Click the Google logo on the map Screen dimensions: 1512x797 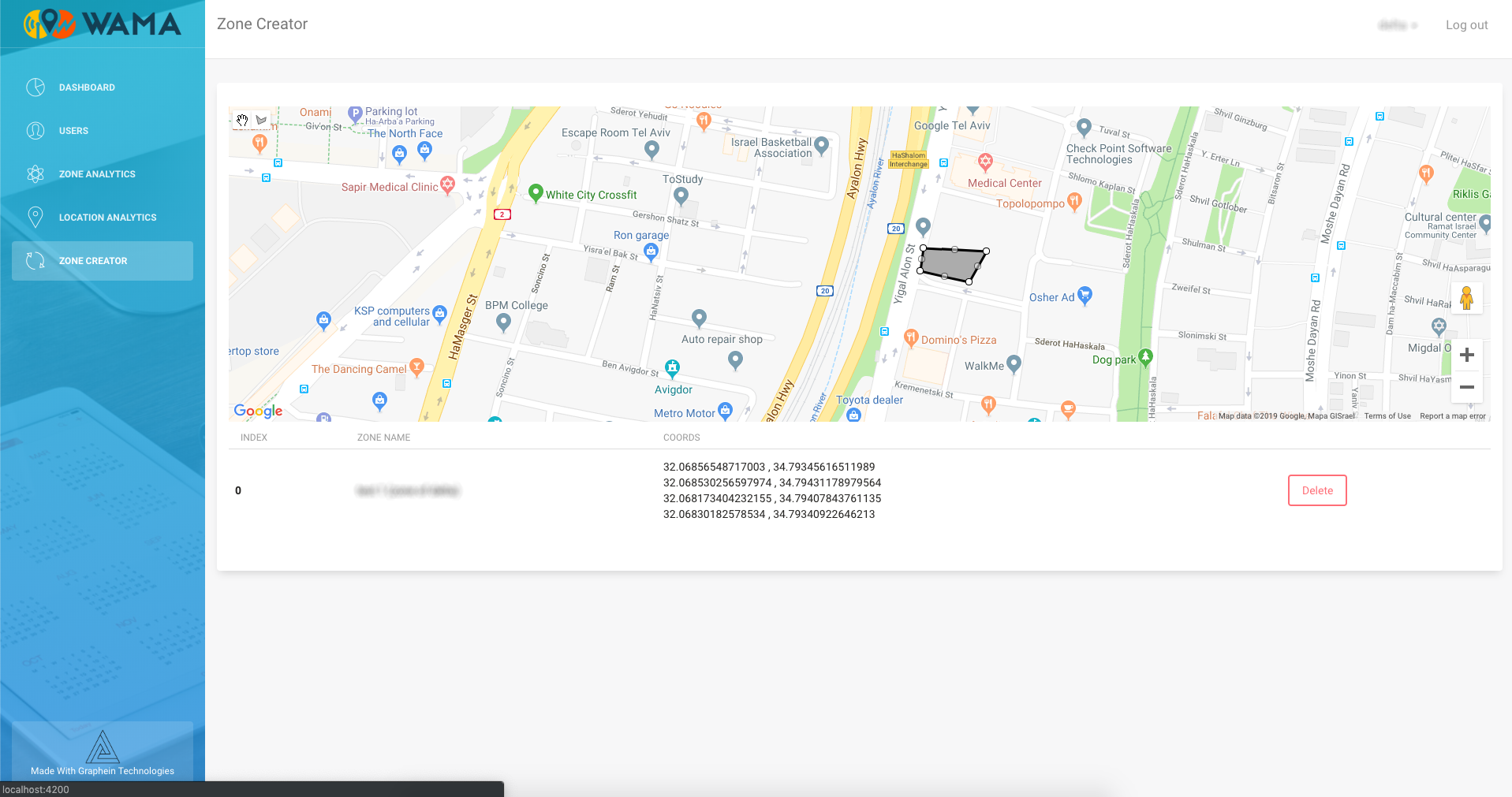pos(258,411)
